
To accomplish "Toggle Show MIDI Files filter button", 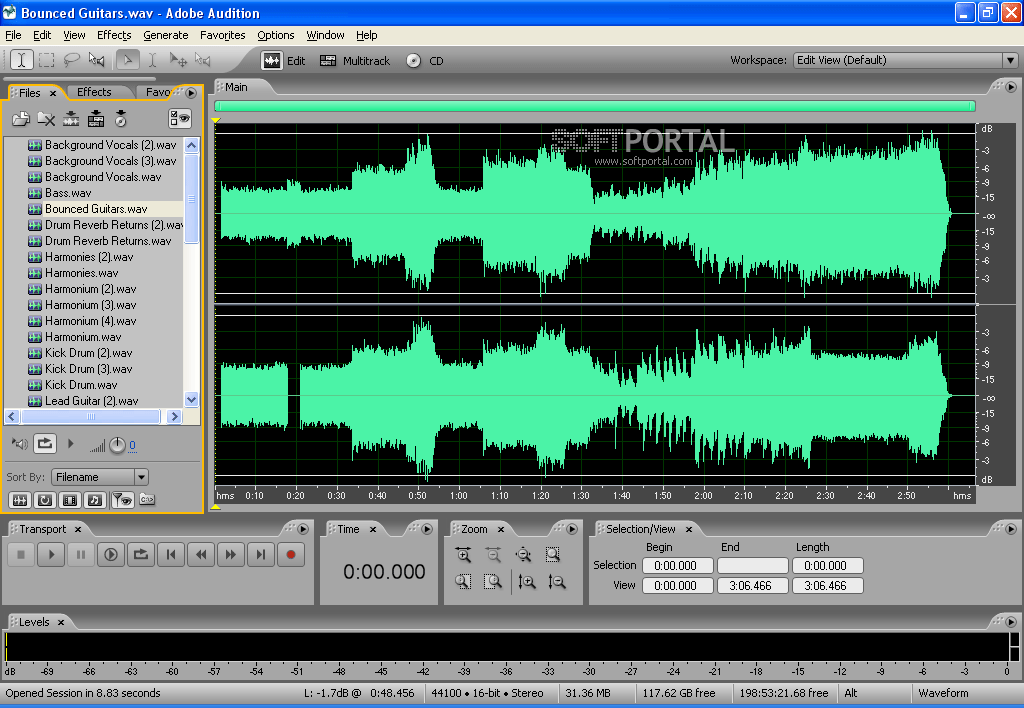I will [95, 500].
